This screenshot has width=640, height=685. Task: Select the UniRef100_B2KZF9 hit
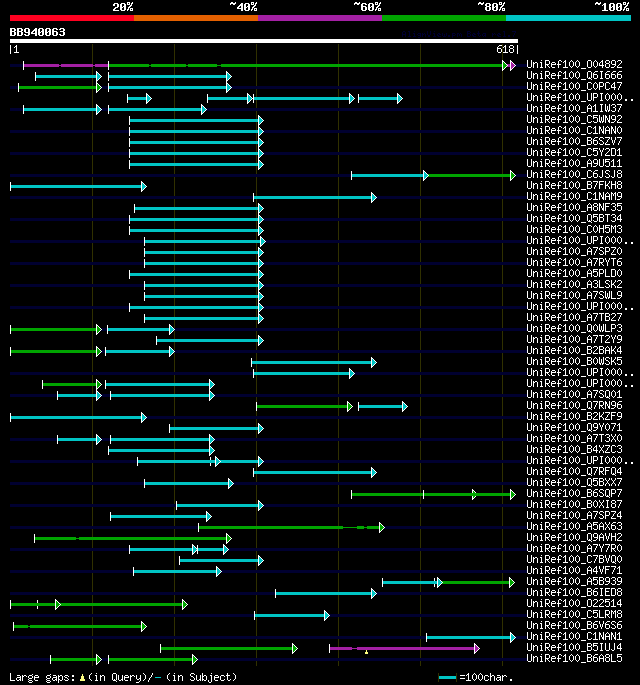click(574, 416)
